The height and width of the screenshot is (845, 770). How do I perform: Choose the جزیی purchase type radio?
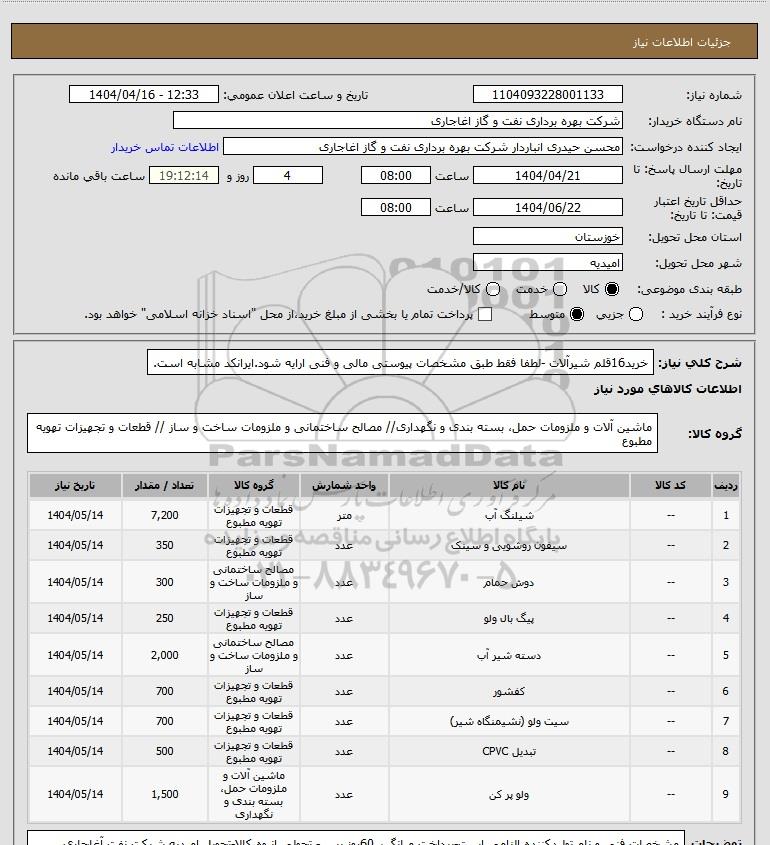click(636, 314)
